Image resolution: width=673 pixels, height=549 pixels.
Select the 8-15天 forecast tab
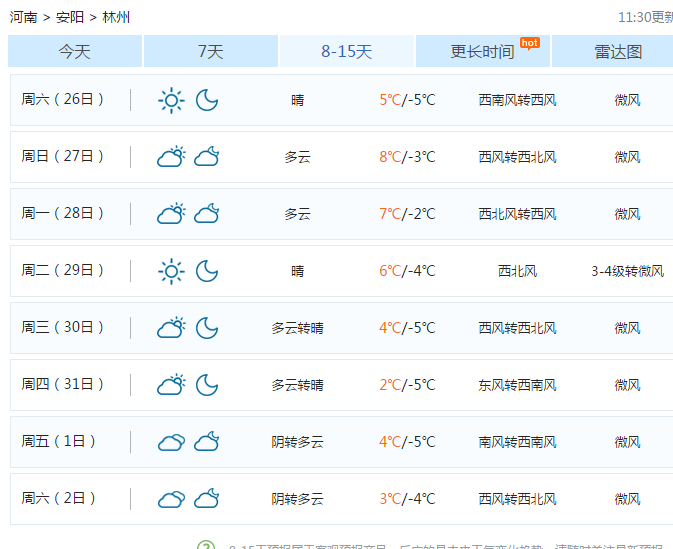click(x=346, y=52)
